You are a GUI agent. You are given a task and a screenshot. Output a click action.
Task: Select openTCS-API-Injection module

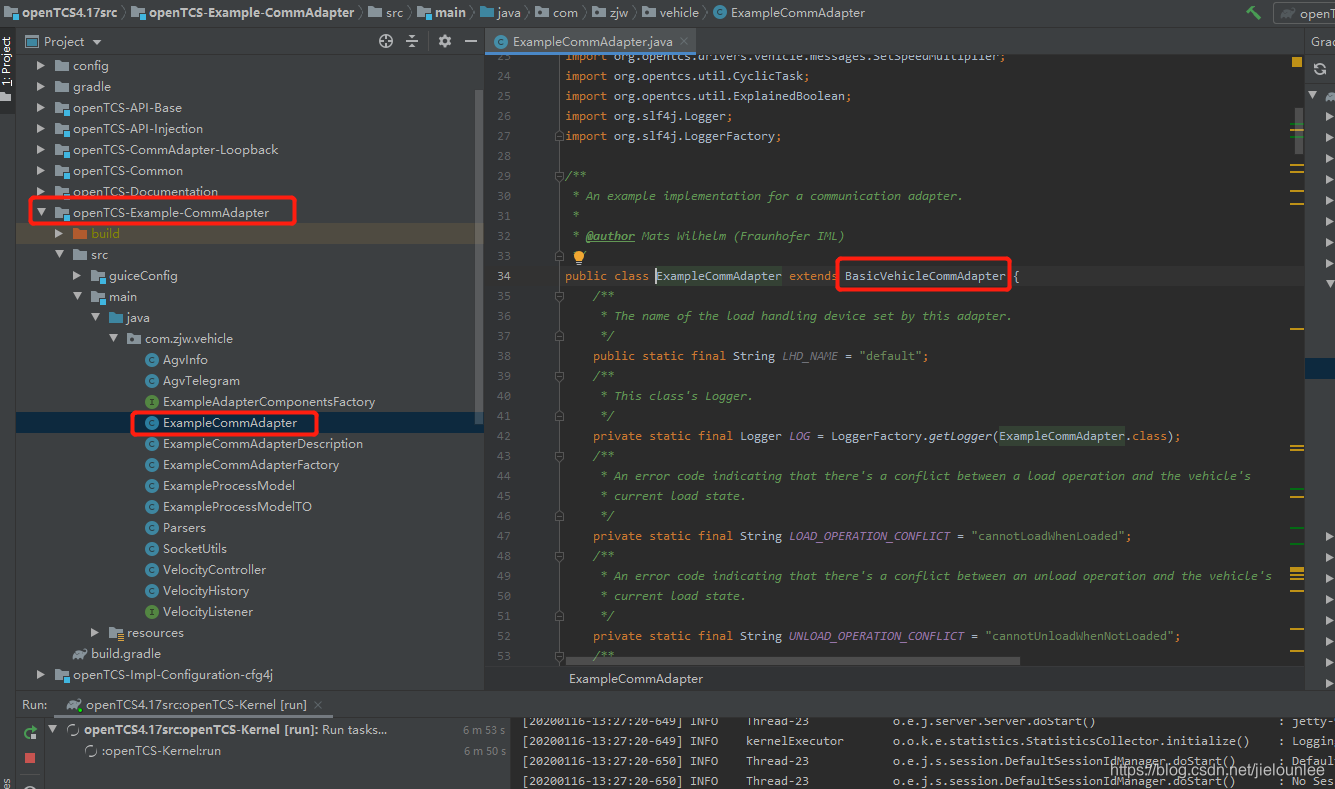(x=138, y=129)
